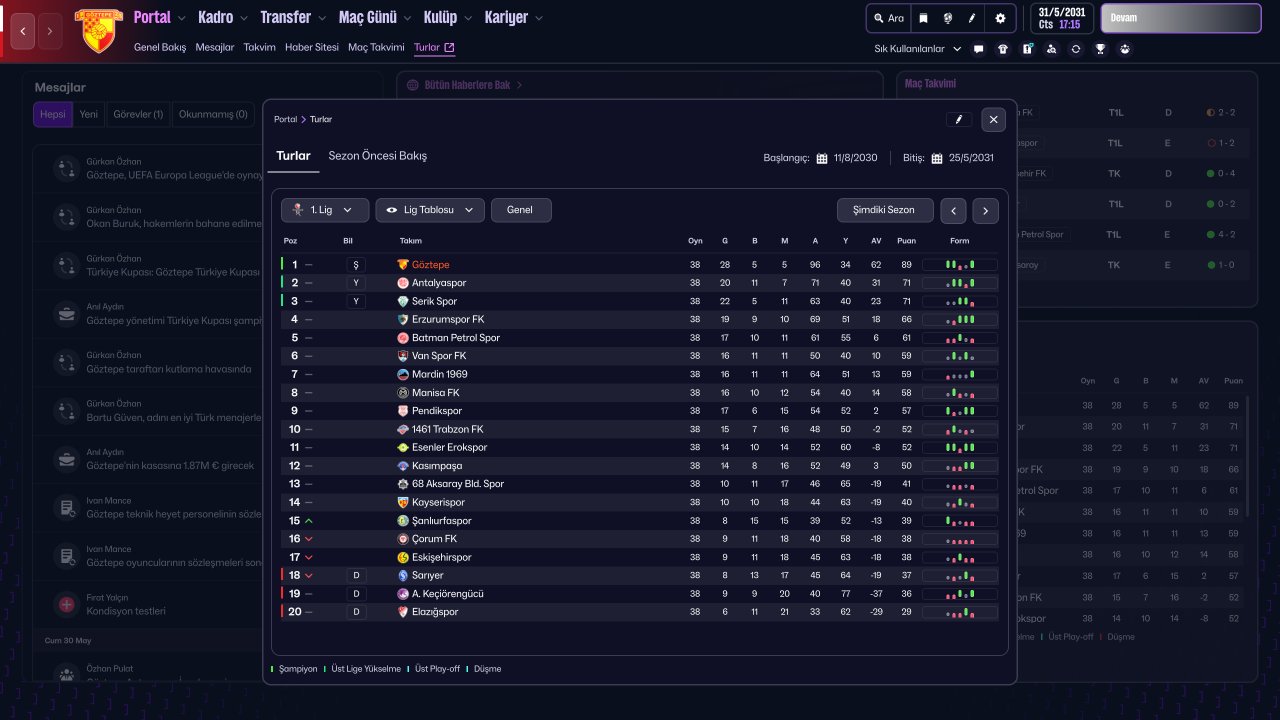Viewport: 1280px width, 720px height.
Task: Expand the Kariyer menu
Action: [514, 17]
